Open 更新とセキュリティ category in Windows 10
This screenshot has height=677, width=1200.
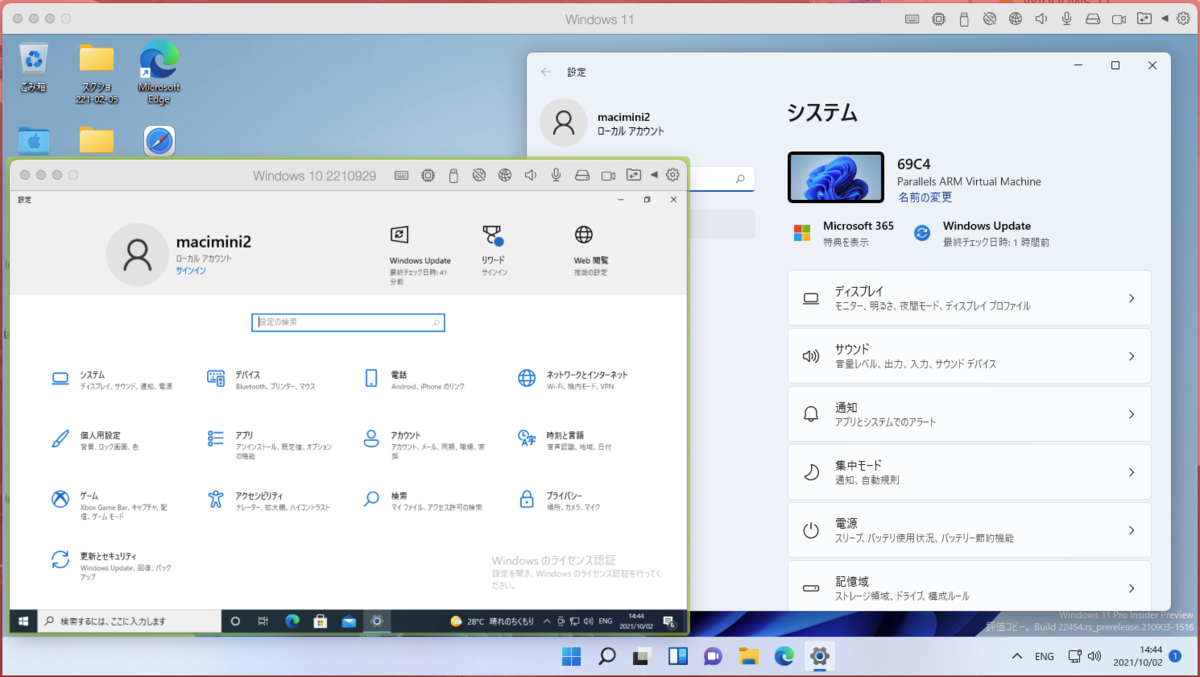click(112, 566)
